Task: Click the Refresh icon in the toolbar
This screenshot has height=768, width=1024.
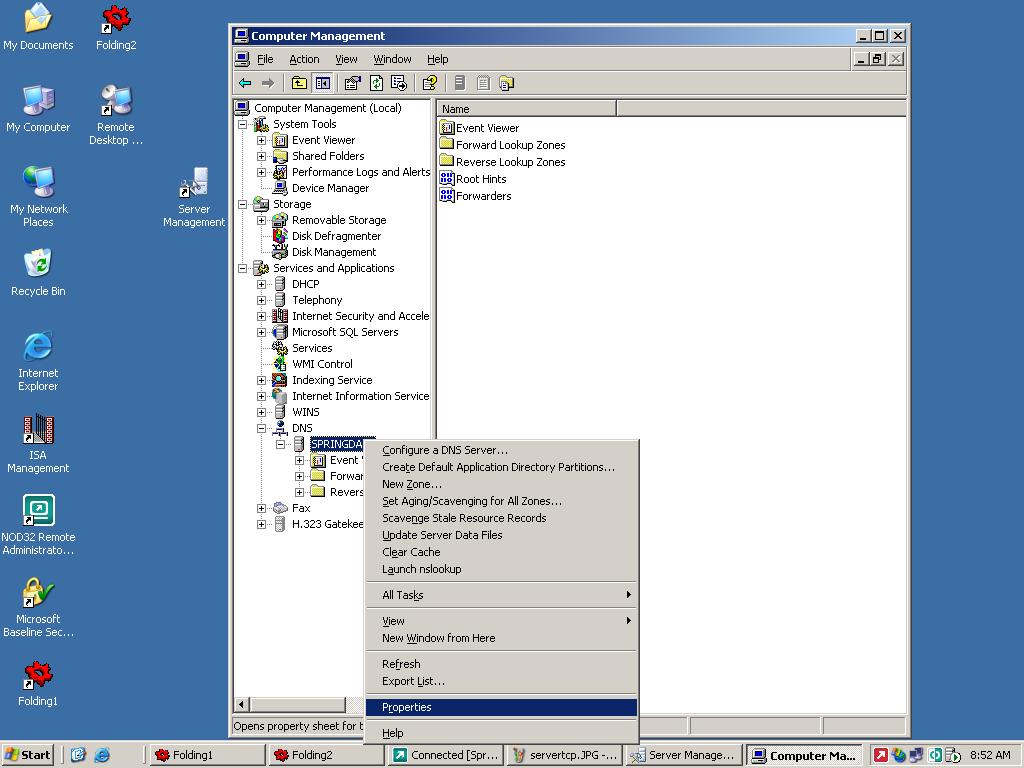Action: (x=376, y=83)
